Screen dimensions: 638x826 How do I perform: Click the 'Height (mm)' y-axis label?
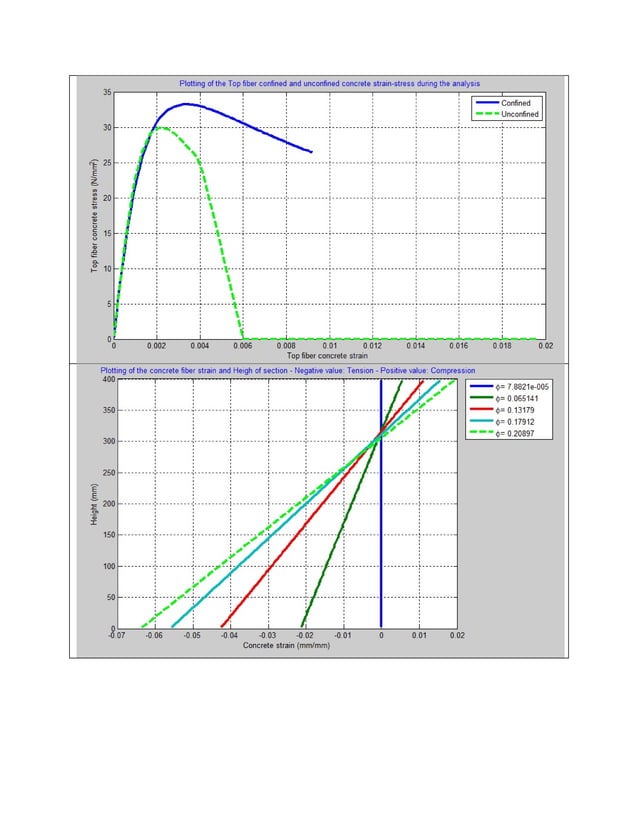tap(94, 504)
